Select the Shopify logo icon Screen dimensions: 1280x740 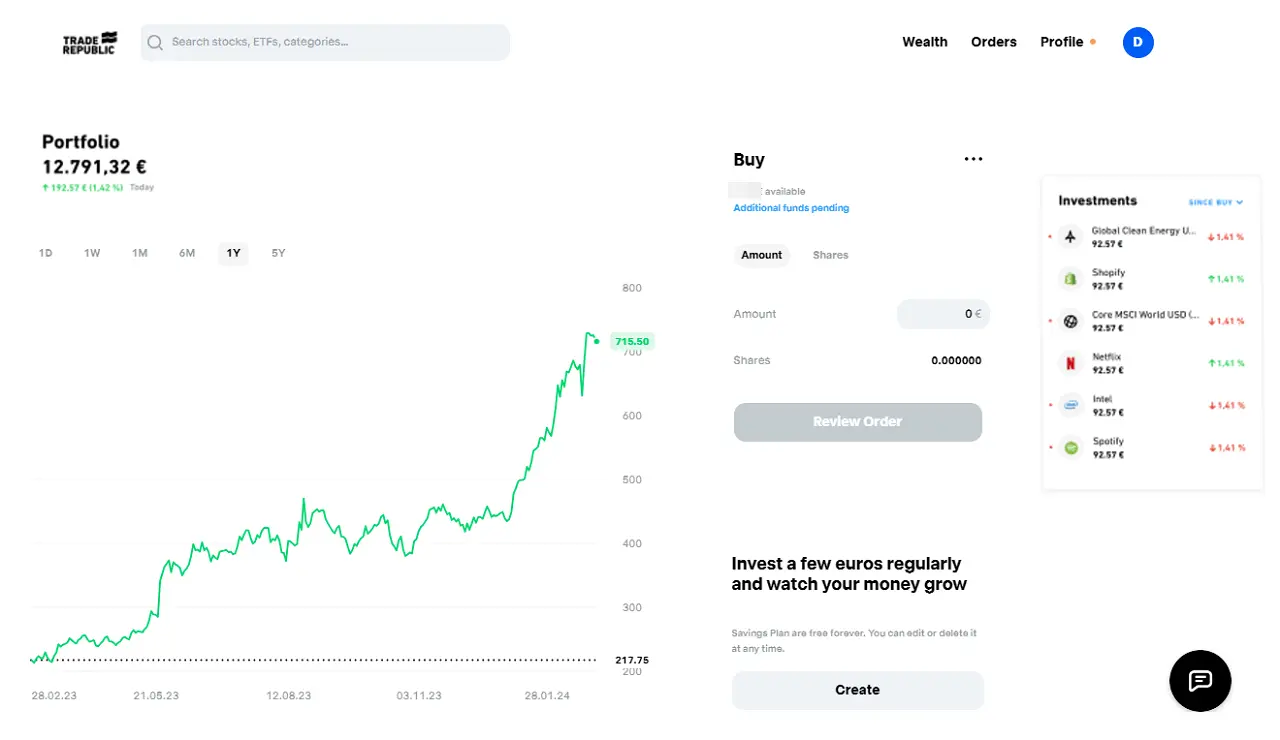pos(1071,279)
